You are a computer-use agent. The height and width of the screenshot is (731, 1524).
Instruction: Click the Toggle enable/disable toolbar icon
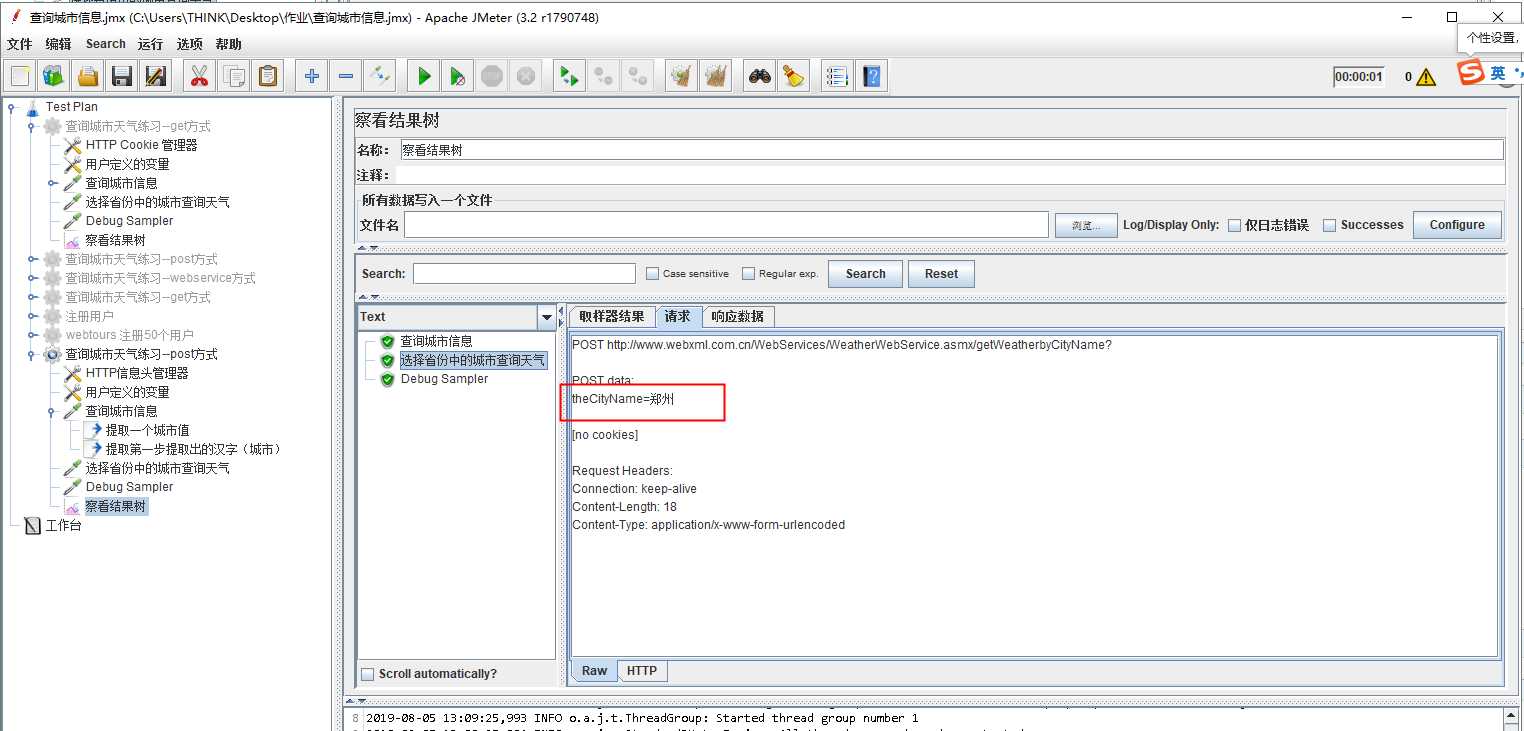(x=380, y=76)
